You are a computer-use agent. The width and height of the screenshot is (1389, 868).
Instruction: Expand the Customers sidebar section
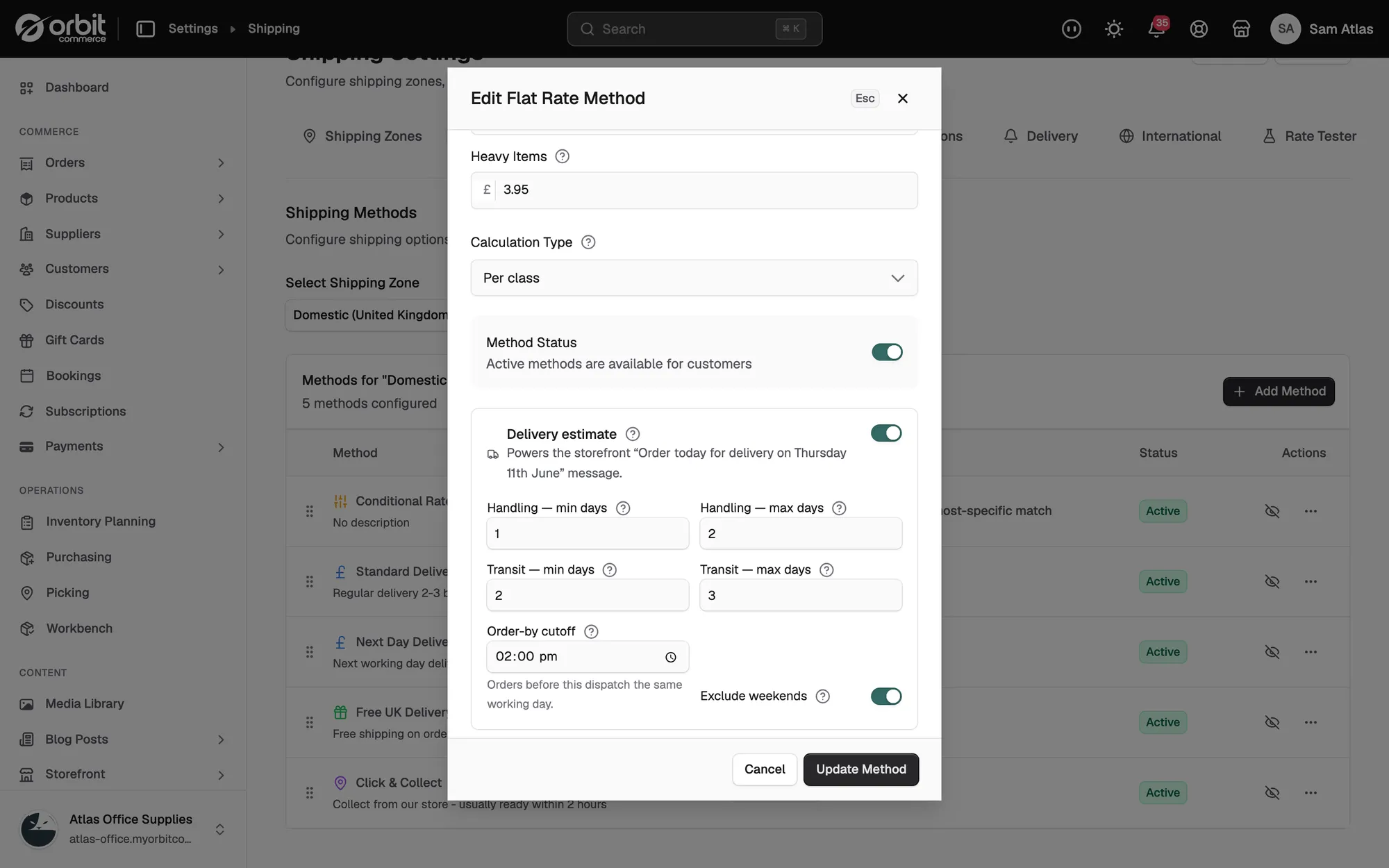tap(221, 270)
